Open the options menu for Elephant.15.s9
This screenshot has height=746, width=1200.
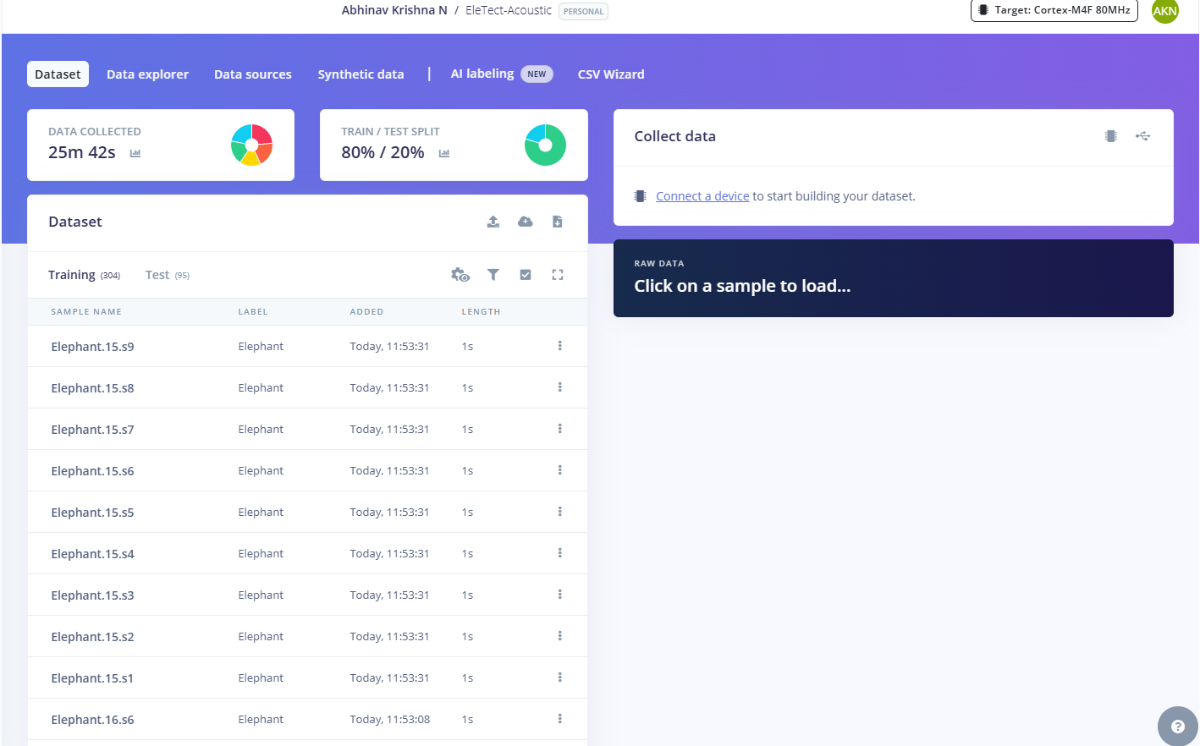[560, 346]
